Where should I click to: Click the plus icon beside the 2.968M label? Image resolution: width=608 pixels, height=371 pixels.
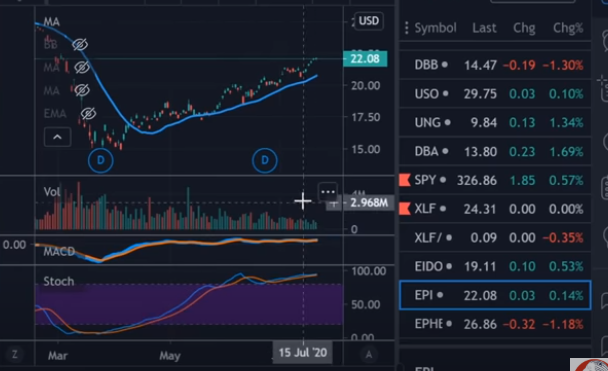coord(334,203)
